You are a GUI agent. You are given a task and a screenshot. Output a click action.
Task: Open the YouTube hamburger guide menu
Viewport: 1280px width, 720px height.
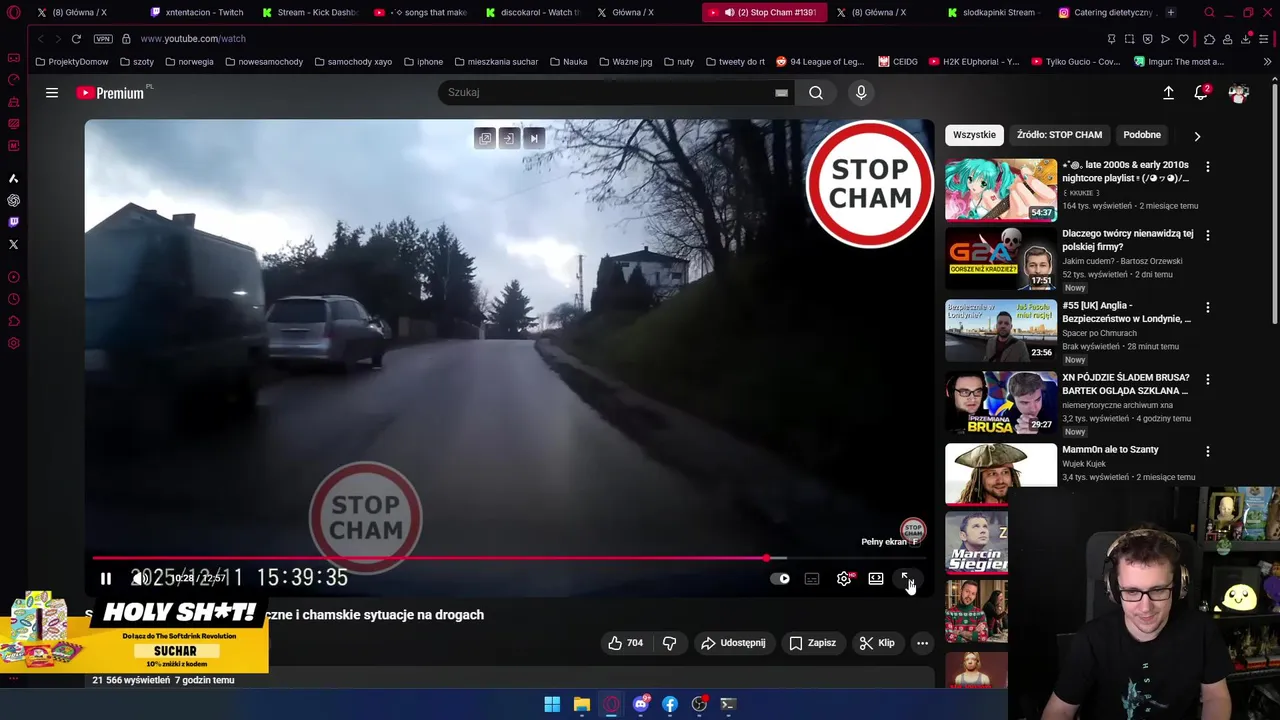(x=52, y=93)
